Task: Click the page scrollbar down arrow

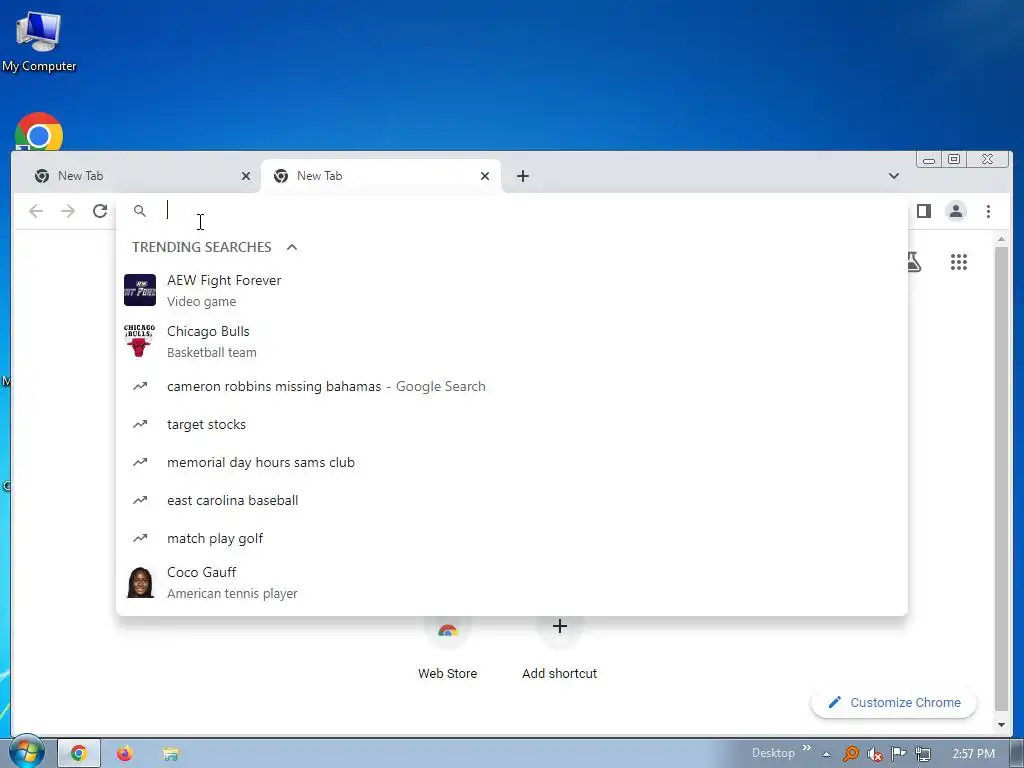Action: [1001, 725]
